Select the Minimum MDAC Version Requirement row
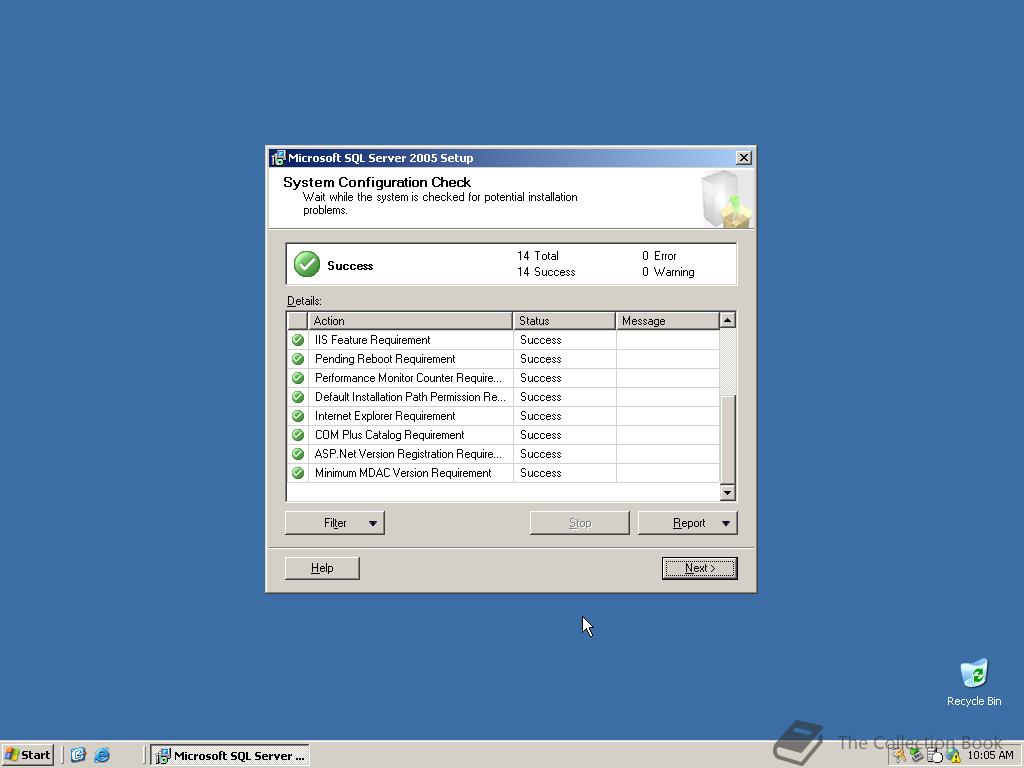 tap(504, 472)
